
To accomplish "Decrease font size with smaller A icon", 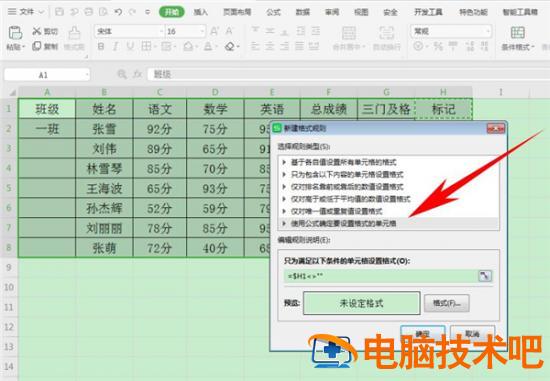I will (229, 31).
